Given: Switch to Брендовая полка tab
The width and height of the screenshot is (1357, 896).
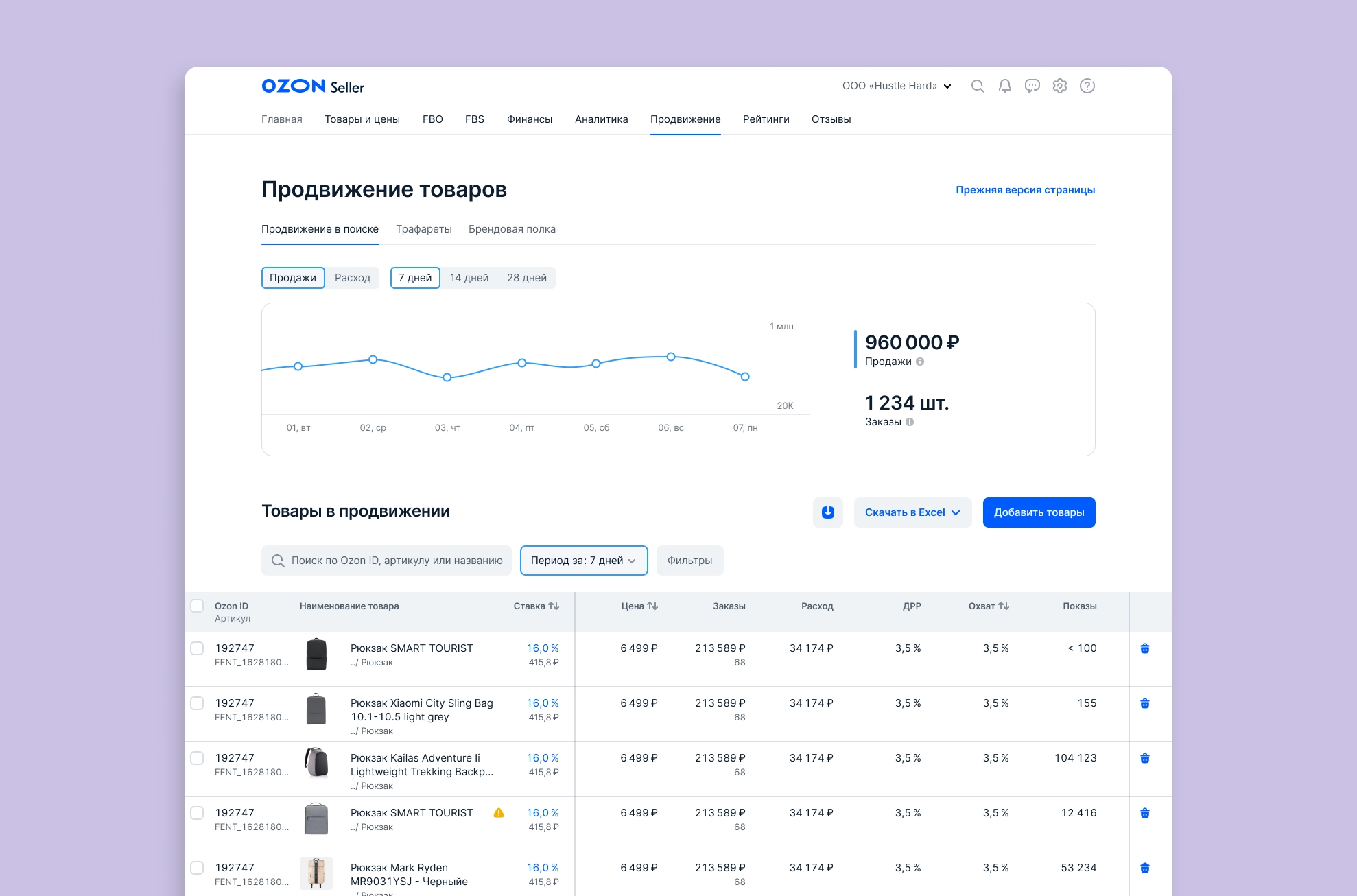Looking at the screenshot, I should [512, 229].
